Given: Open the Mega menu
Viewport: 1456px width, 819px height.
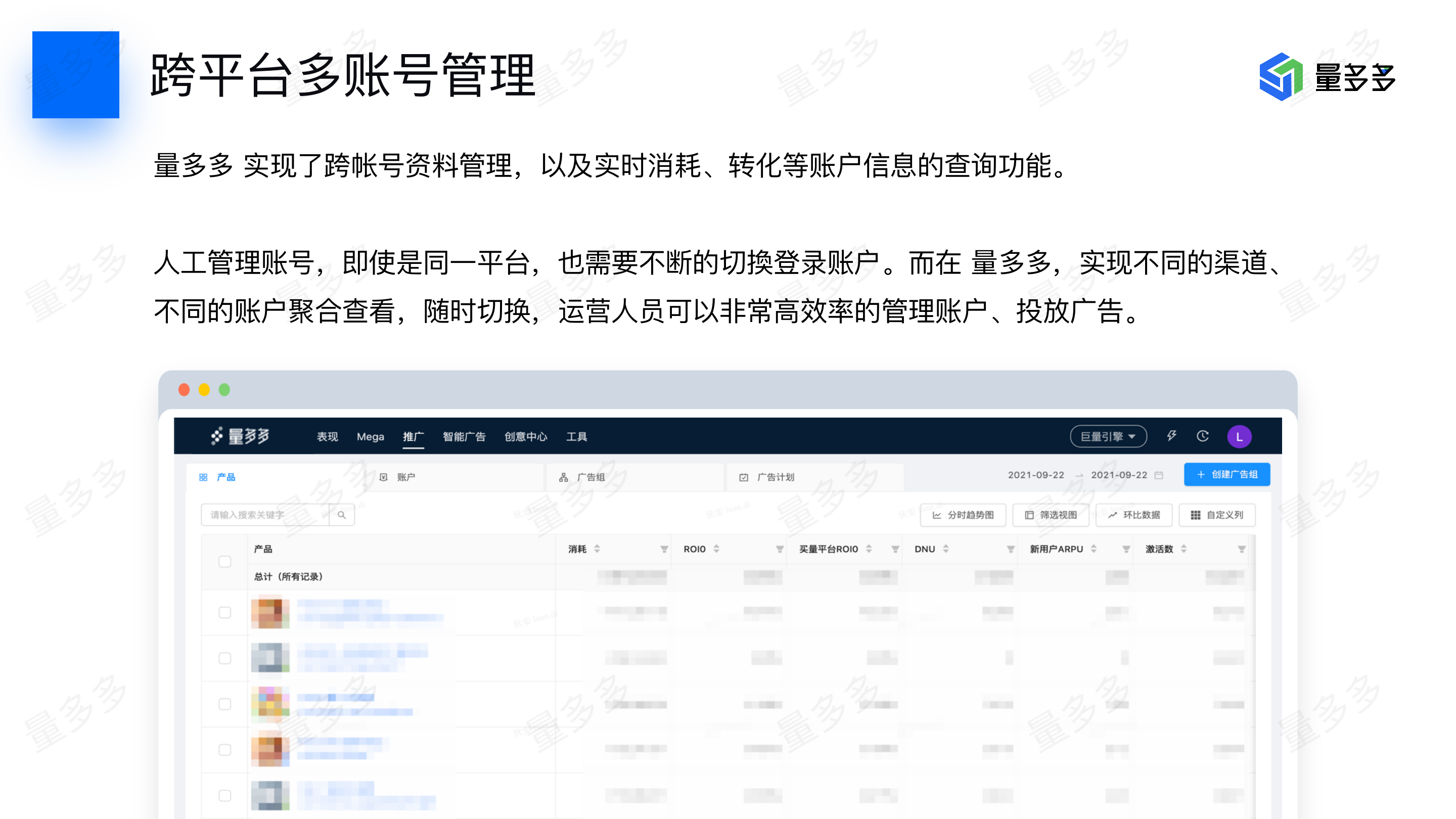Looking at the screenshot, I should 370,436.
